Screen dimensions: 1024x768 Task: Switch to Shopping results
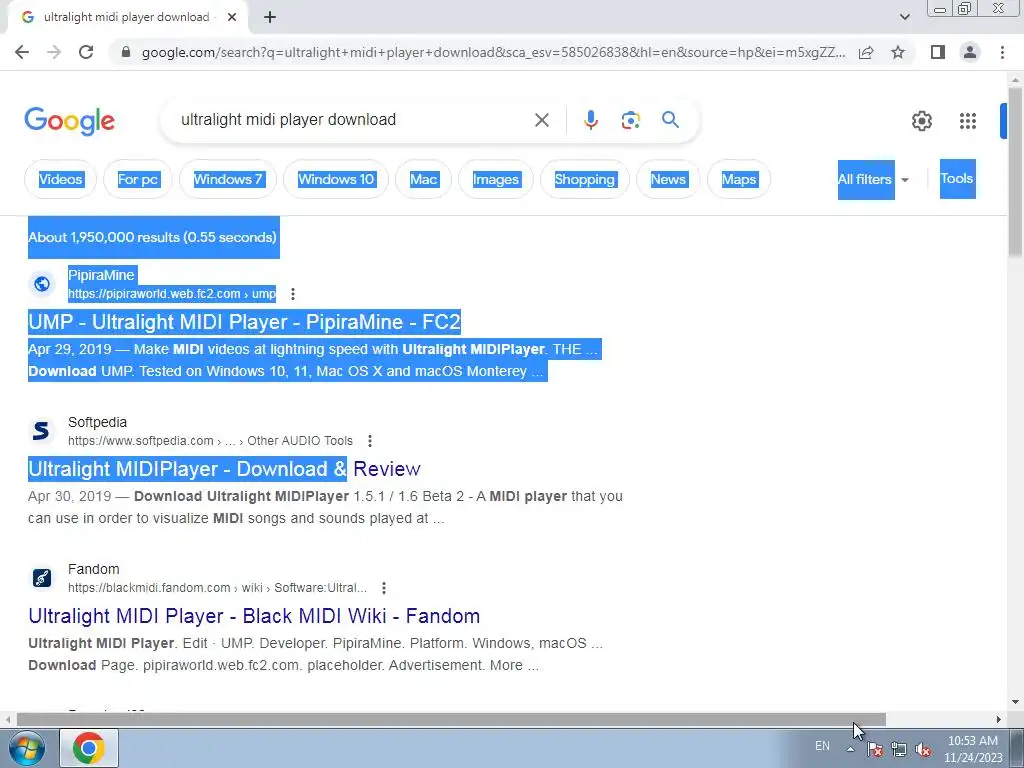(x=584, y=179)
